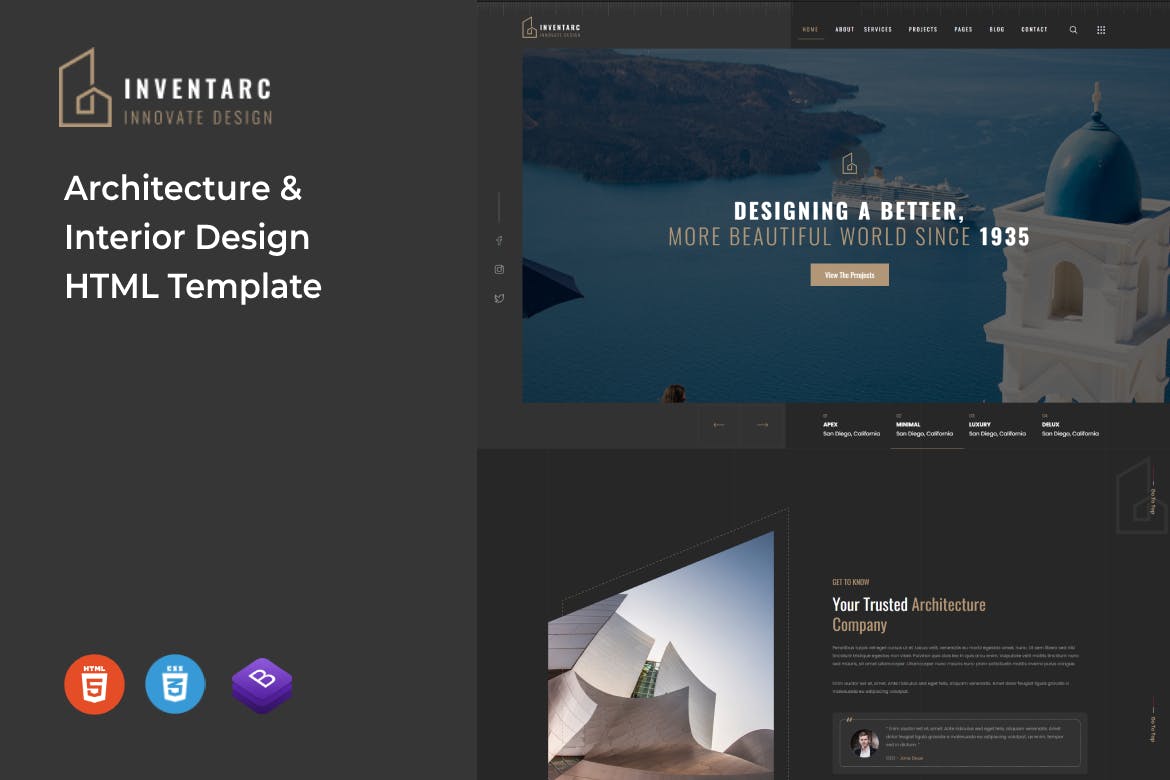Click the blue CSS3 badge icon
The image size is (1170, 780).
click(175, 685)
